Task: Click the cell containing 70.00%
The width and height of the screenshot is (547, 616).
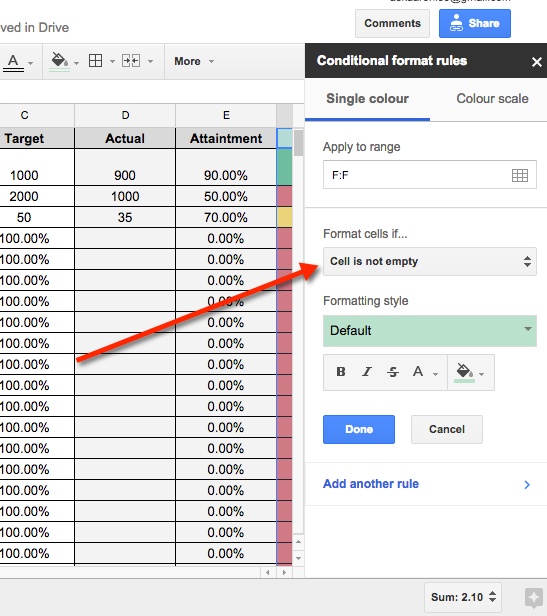Action: [x=226, y=217]
